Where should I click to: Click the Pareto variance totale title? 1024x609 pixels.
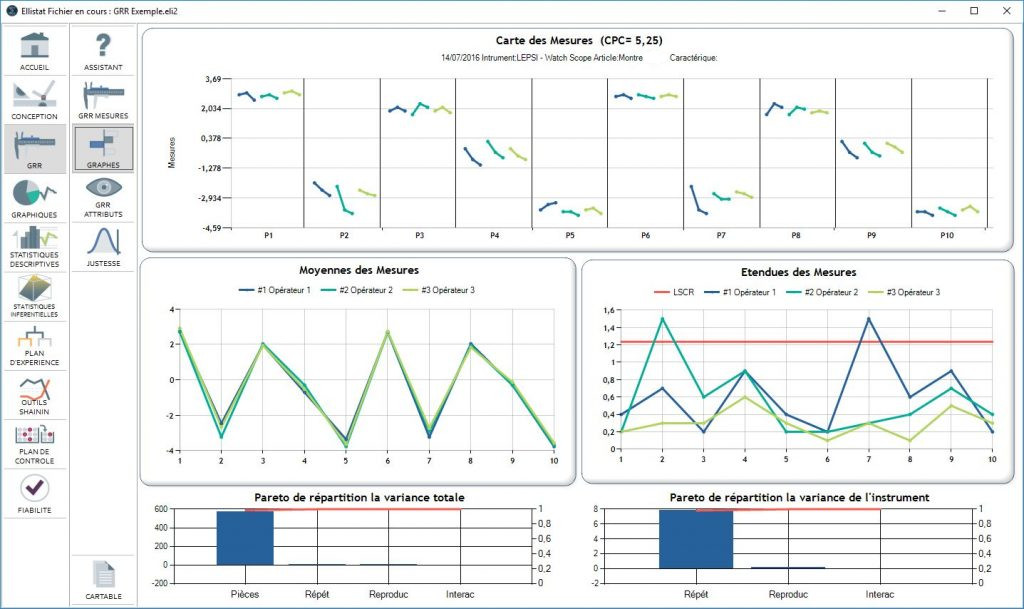(359, 497)
